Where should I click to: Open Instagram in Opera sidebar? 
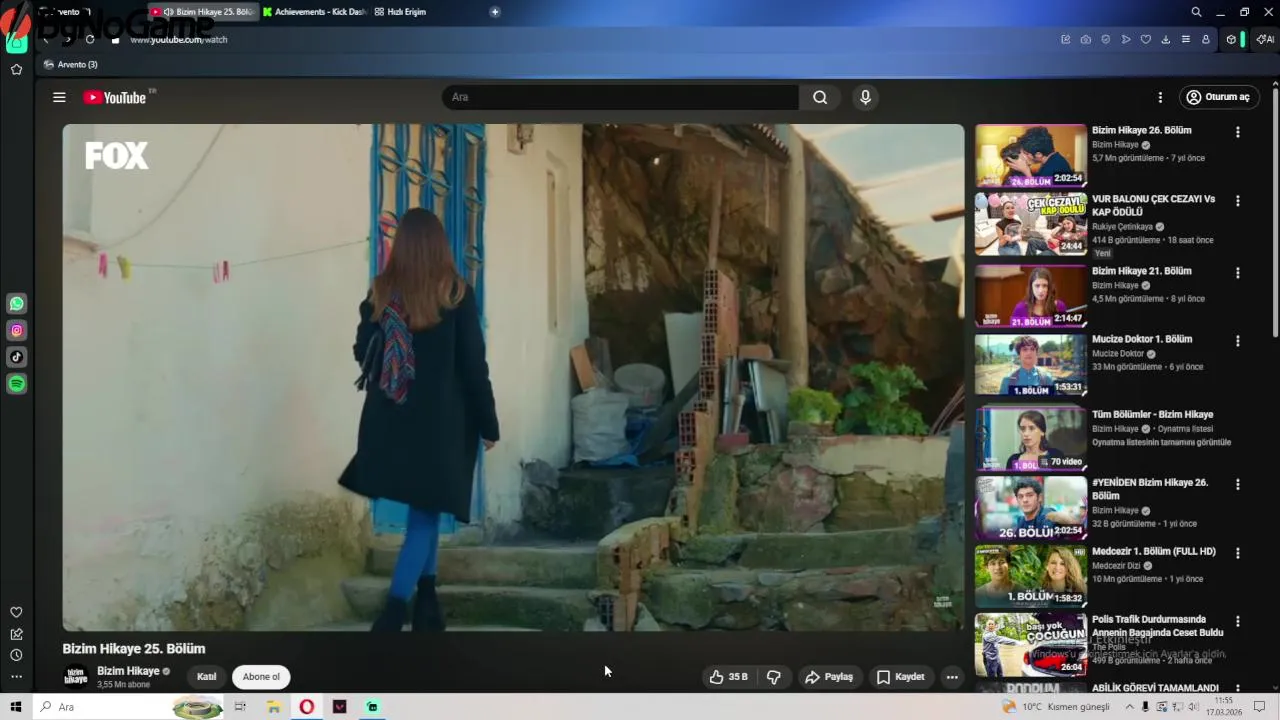pos(17,330)
